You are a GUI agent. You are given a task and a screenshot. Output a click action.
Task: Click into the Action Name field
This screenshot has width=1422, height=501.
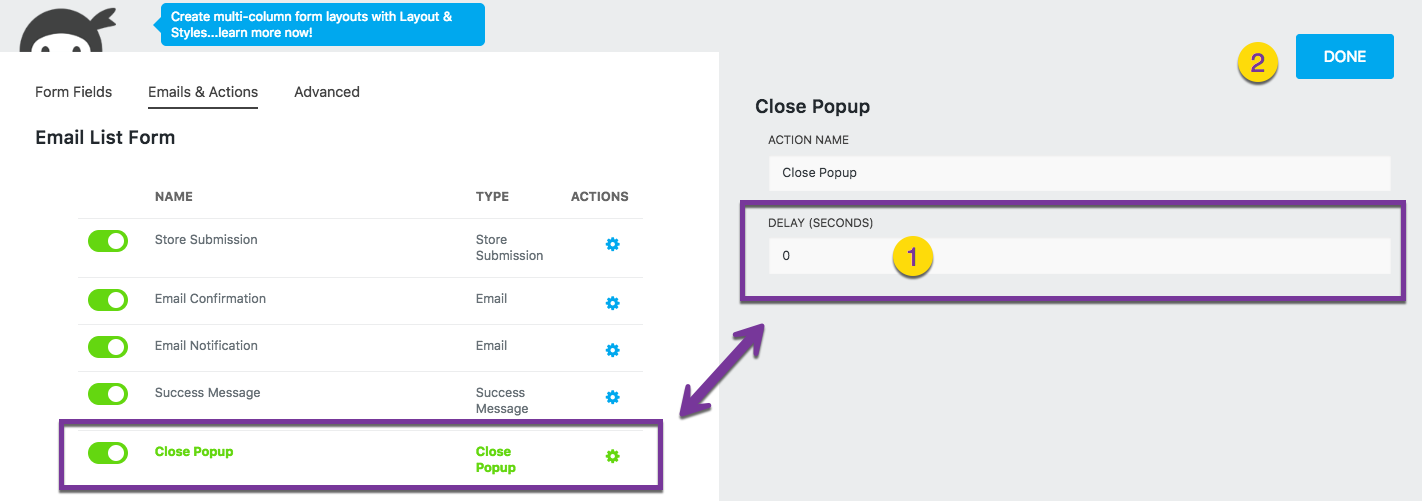point(1080,173)
